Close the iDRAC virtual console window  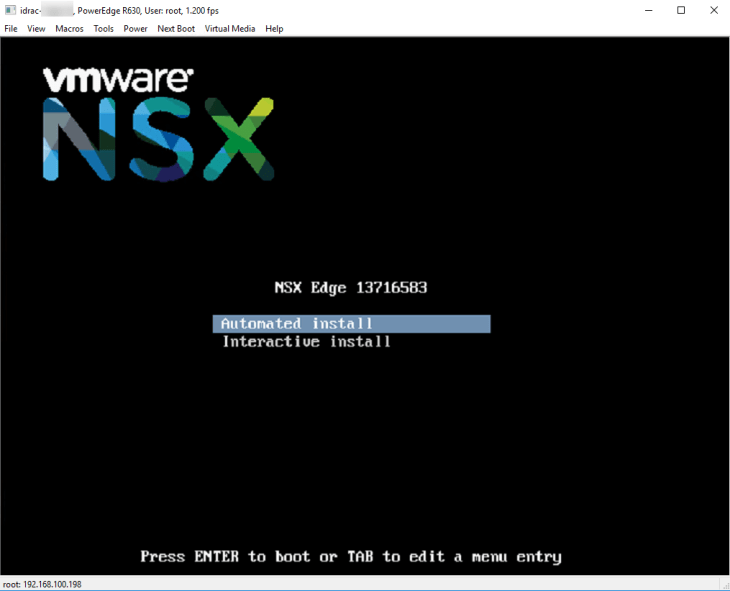click(713, 10)
